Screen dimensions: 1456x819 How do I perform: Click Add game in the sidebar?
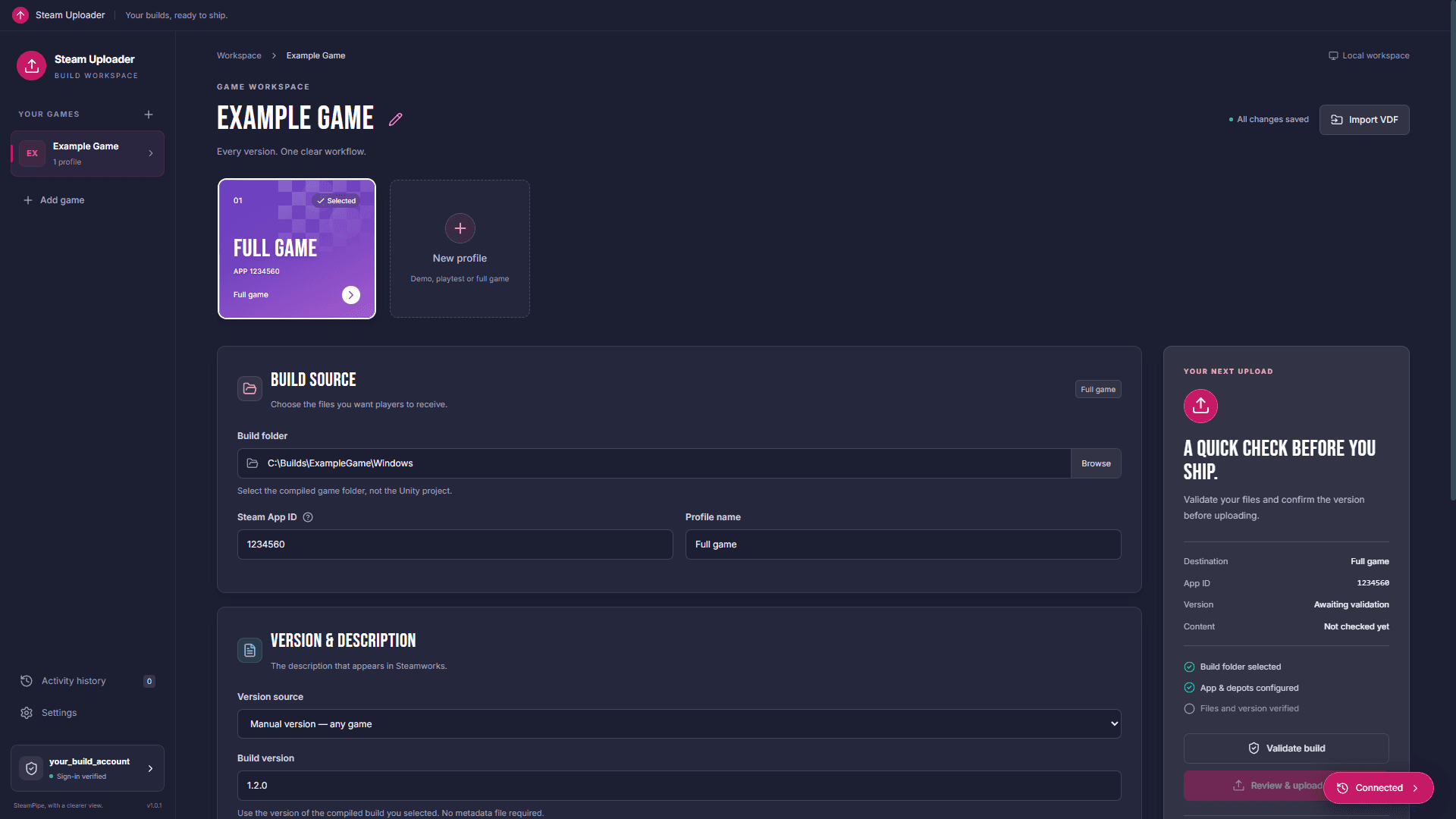coord(54,200)
